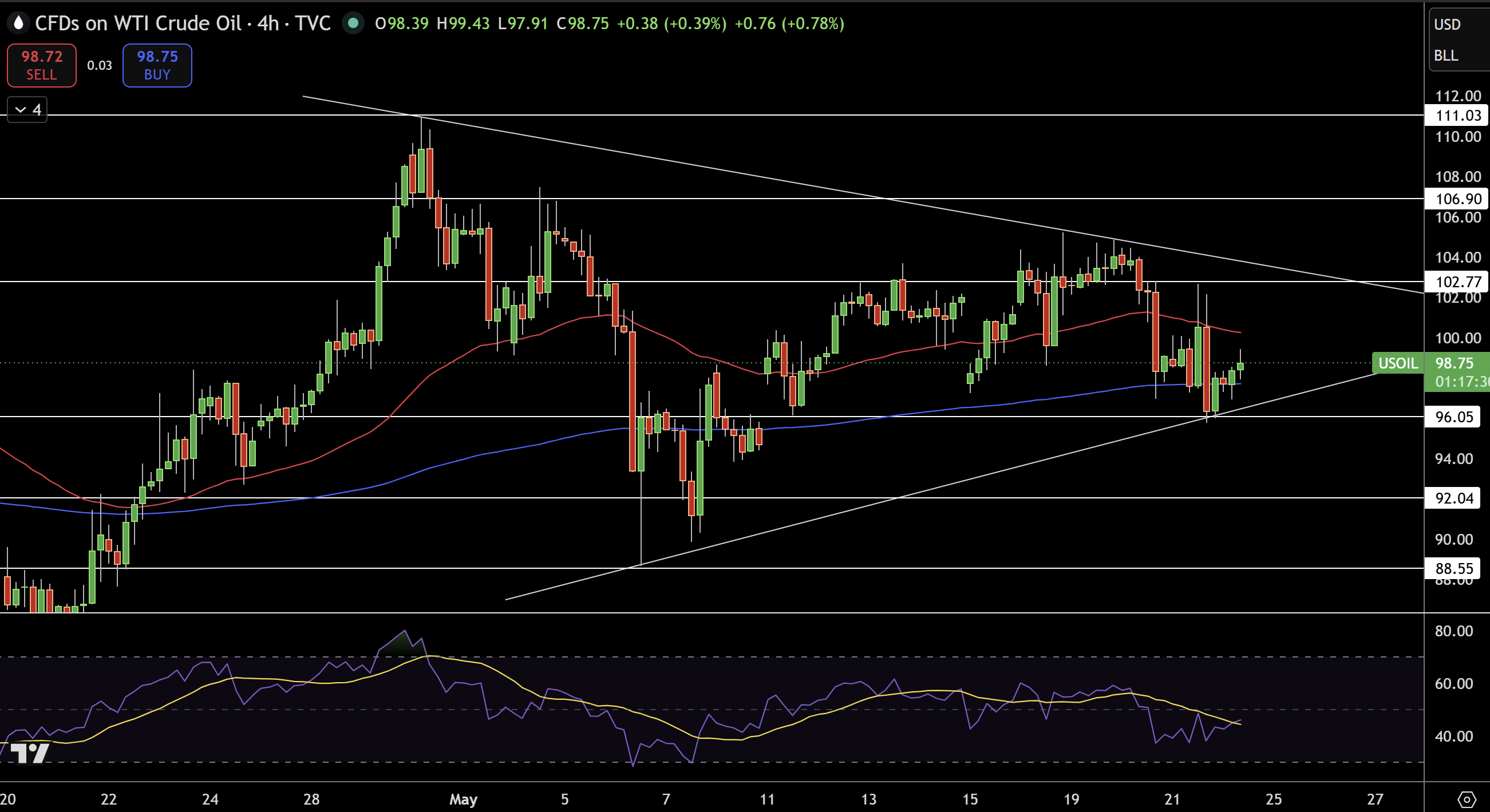
Task: Click the high value H99.43 in header
Action: (x=463, y=23)
